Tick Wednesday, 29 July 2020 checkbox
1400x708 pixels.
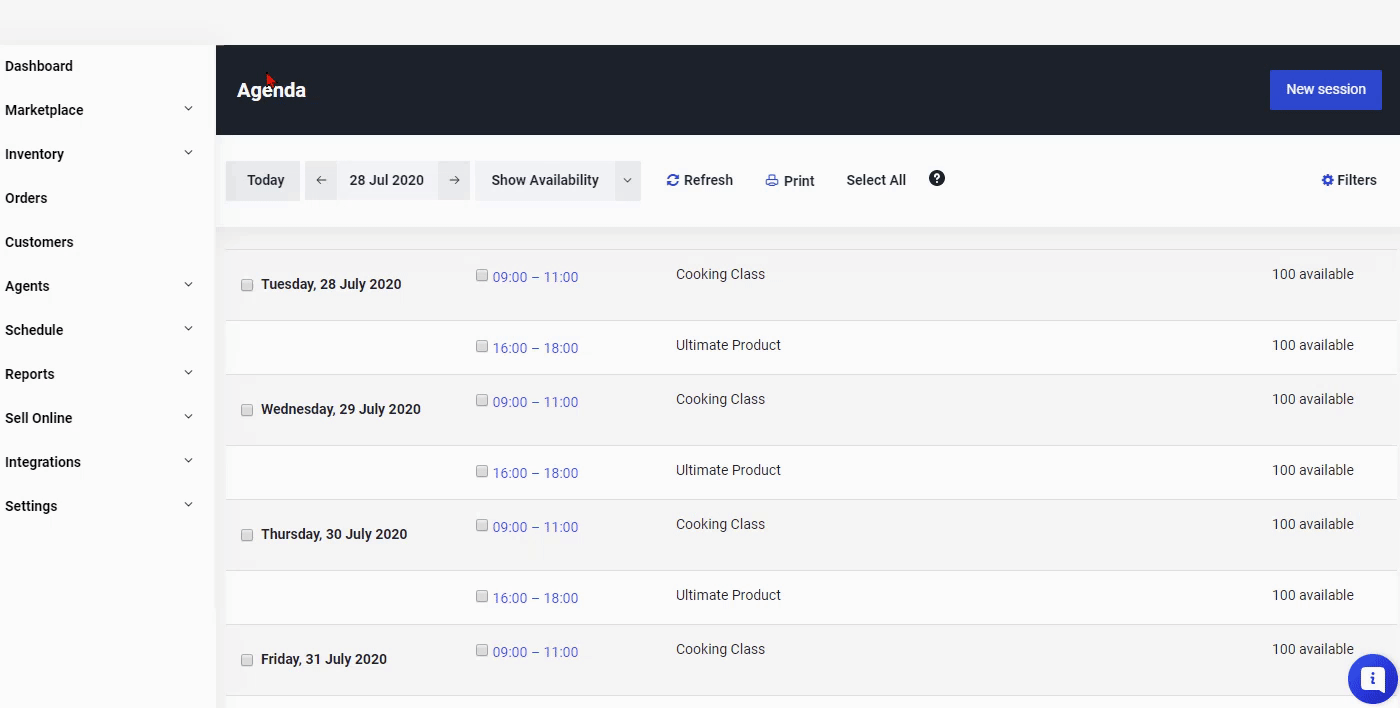247,410
